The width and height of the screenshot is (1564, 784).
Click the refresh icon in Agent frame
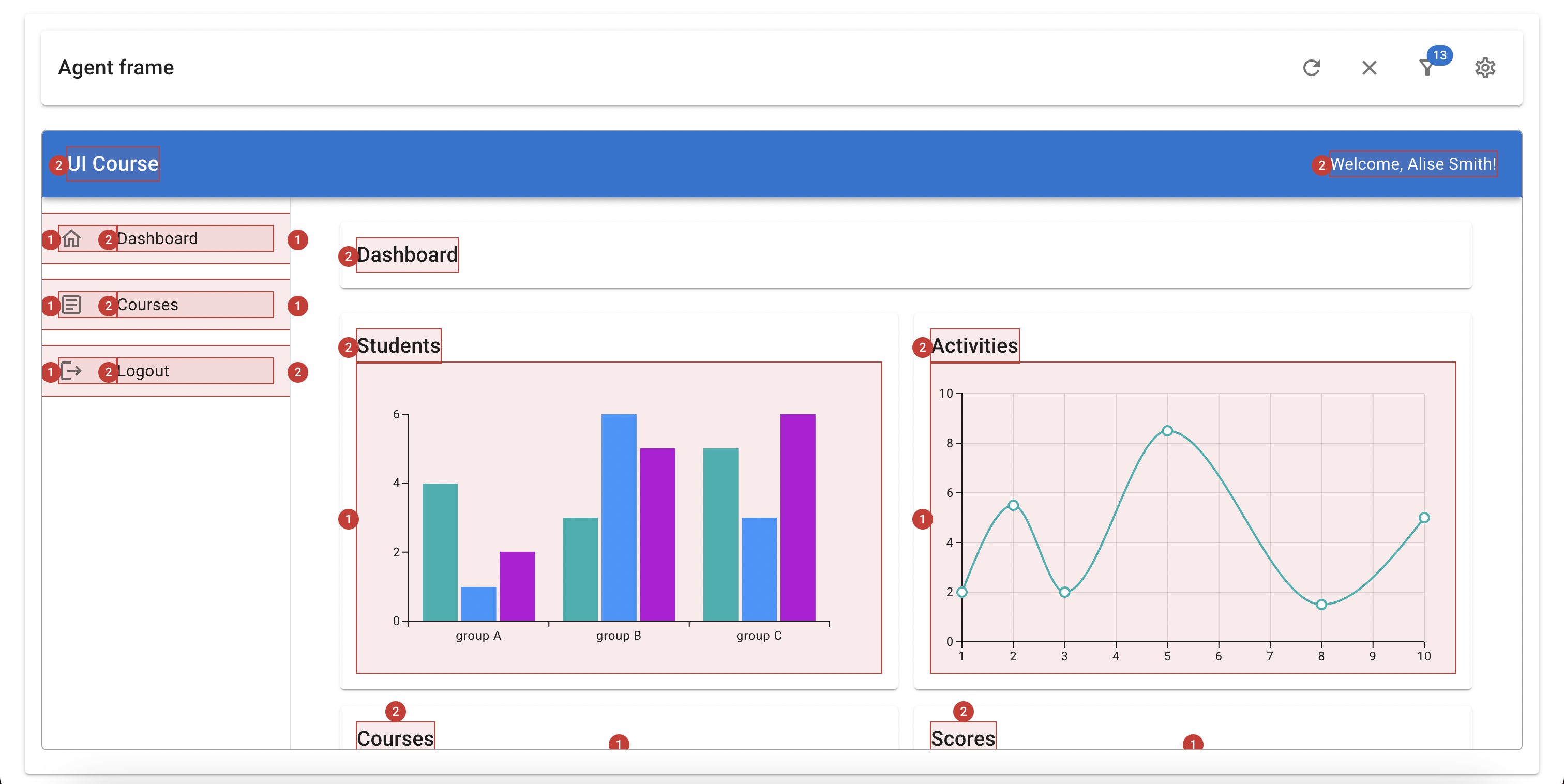coord(1312,67)
